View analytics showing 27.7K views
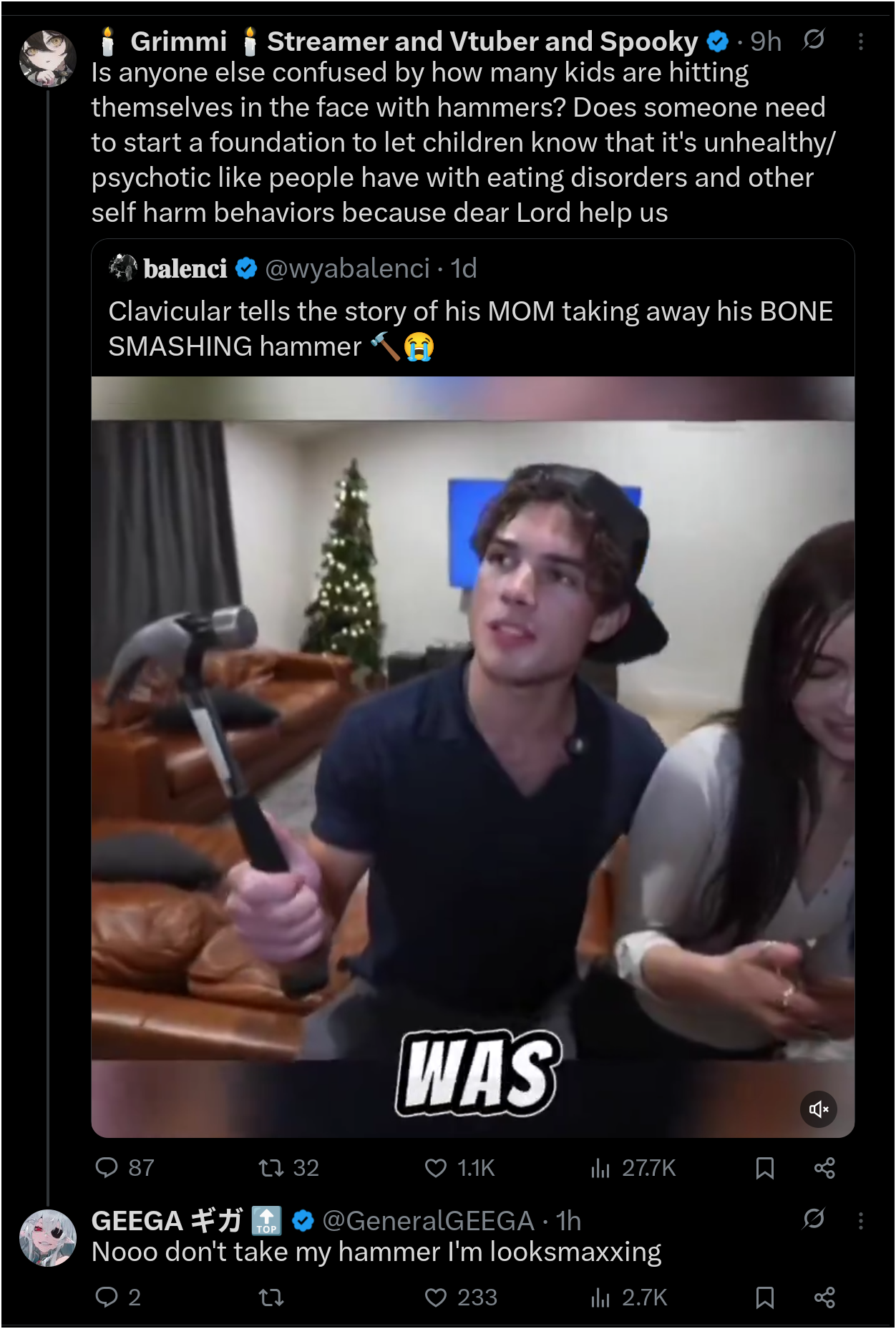 (633, 1168)
